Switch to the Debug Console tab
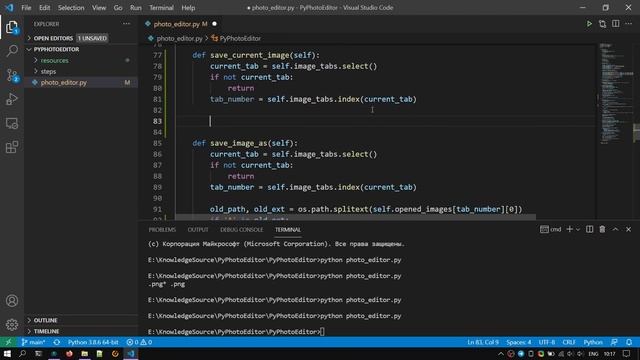 click(x=242, y=230)
